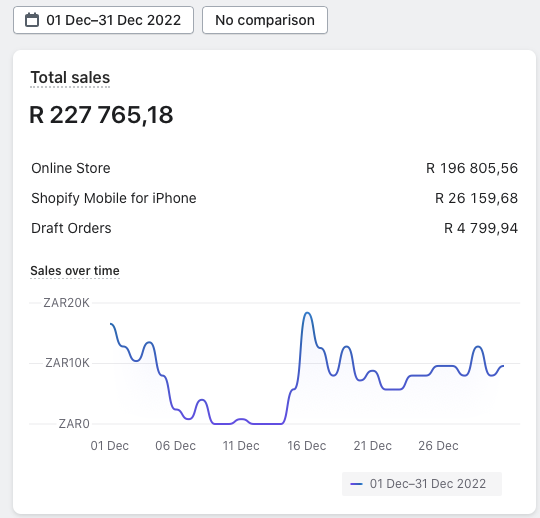The image size is (540, 518).
Task: Click the Online Store channel row
Action: click(x=274, y=168)
